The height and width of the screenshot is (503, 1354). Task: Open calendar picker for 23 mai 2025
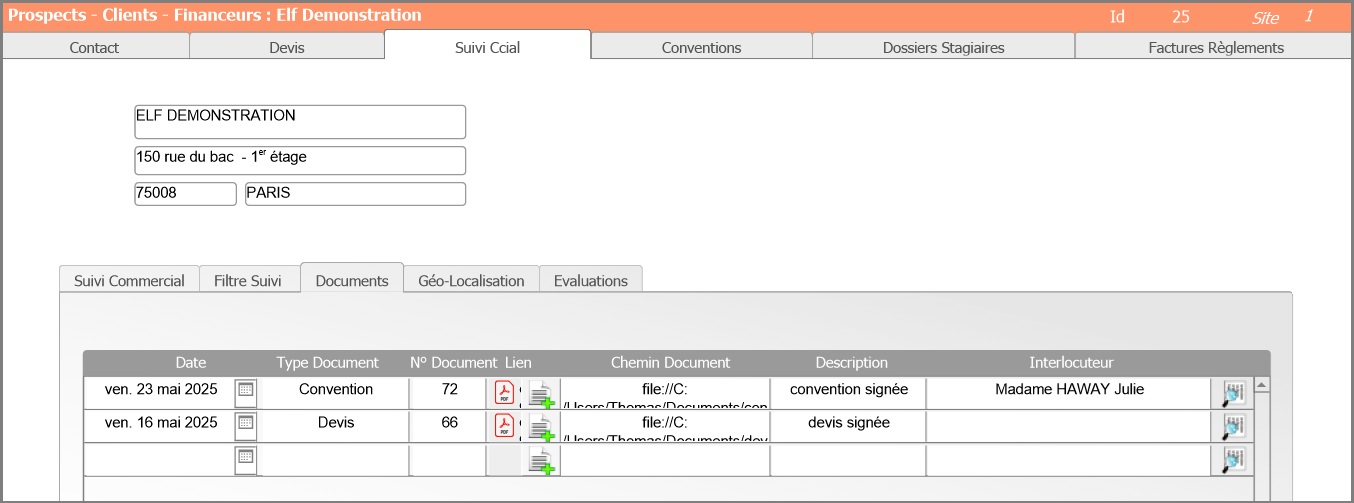point(245,393)
